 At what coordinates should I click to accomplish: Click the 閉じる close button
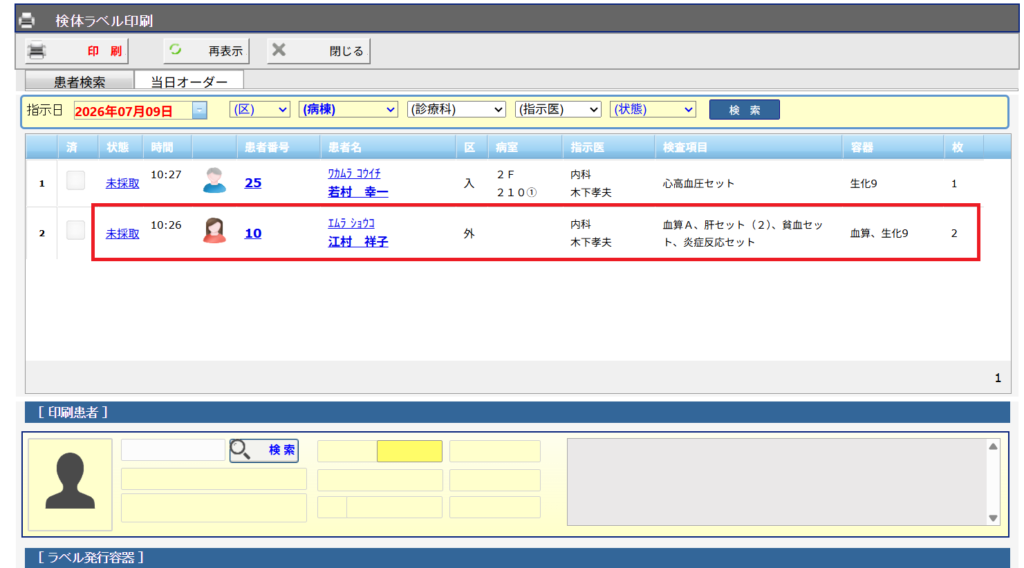tap(319, 51)
